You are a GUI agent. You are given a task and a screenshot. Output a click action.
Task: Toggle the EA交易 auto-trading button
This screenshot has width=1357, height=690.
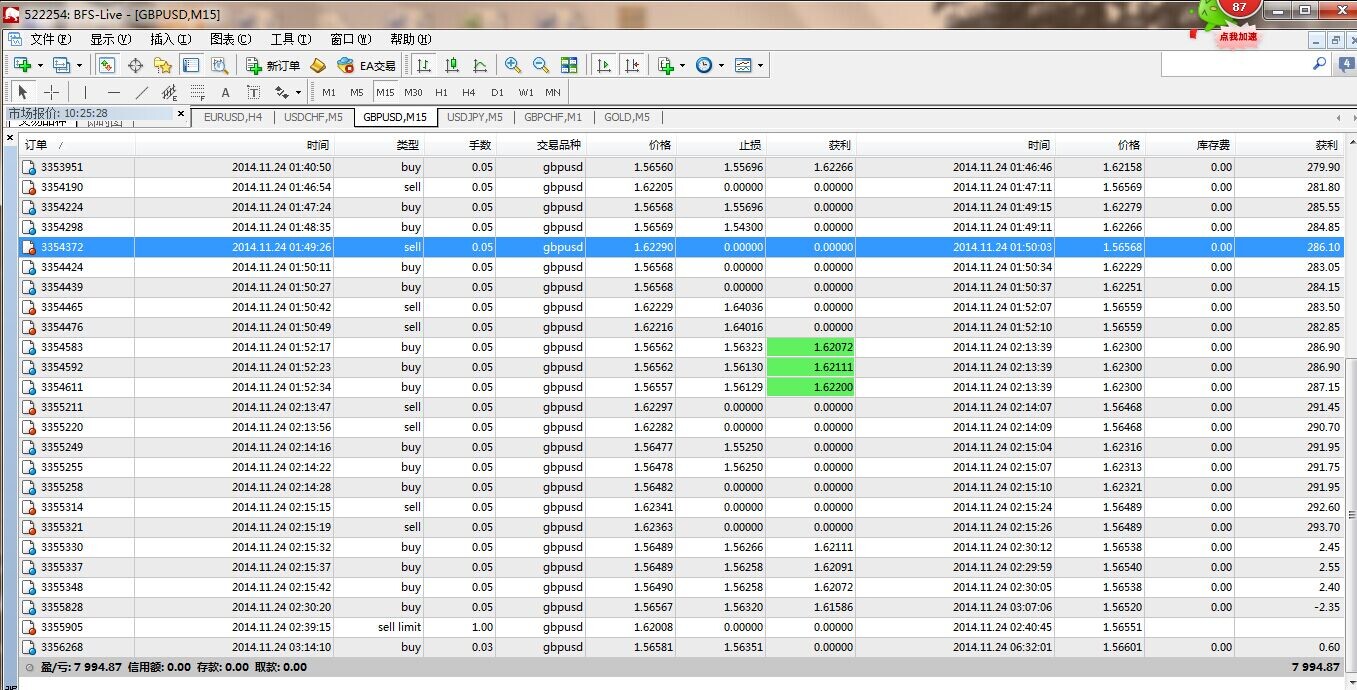[x=366, y=66]
